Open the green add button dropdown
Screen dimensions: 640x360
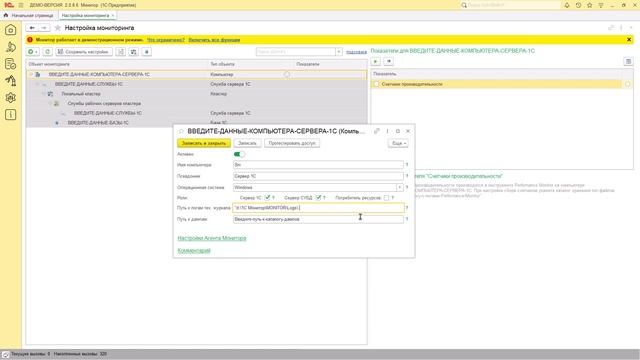33,52
